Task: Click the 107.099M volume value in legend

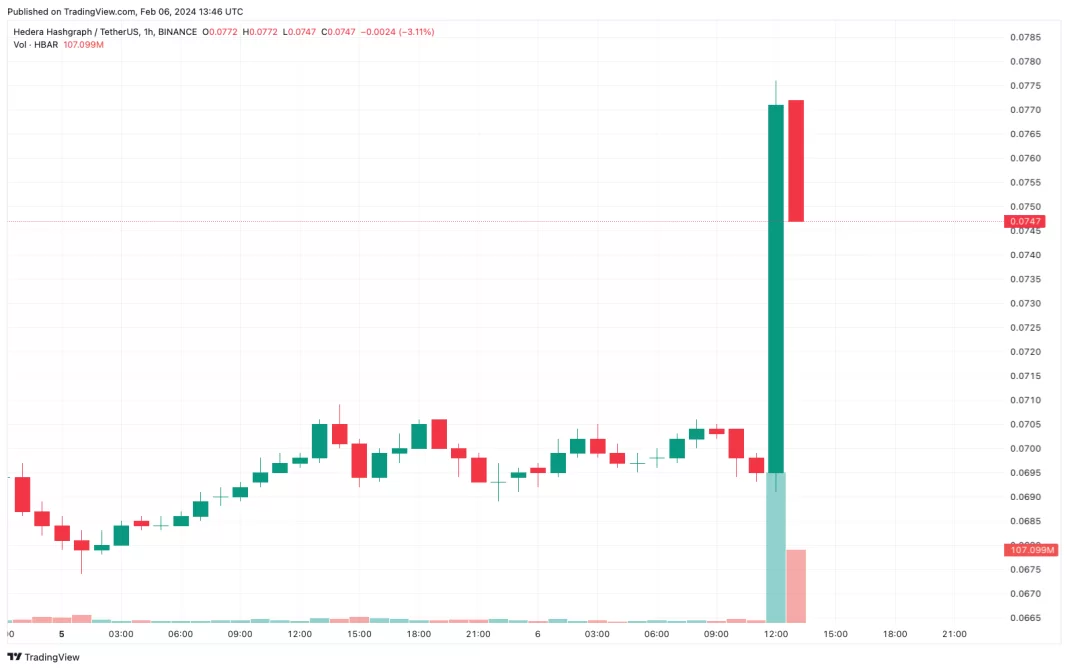Action: point(83,45)
